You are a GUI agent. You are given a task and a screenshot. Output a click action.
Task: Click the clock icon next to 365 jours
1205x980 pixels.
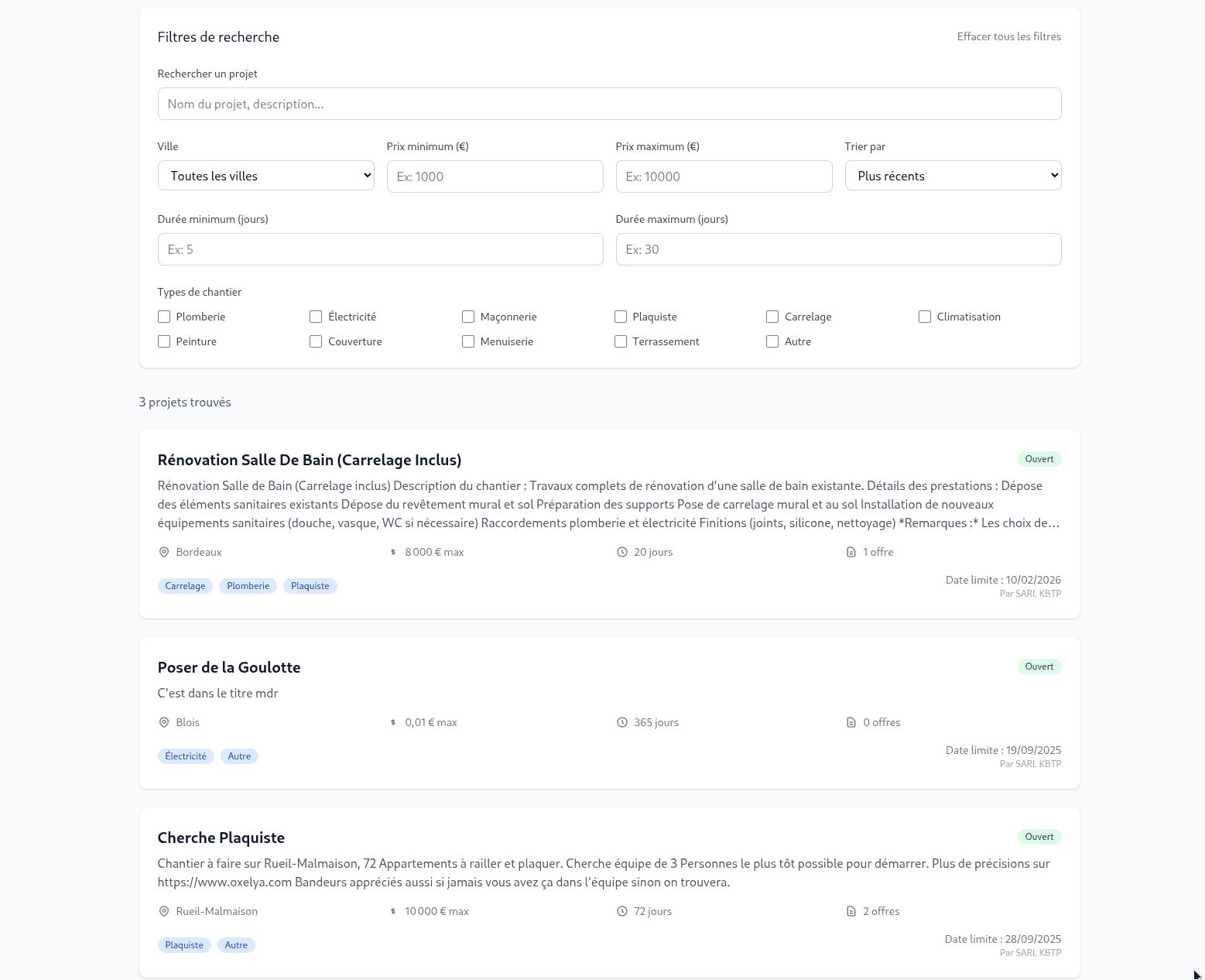622,722
